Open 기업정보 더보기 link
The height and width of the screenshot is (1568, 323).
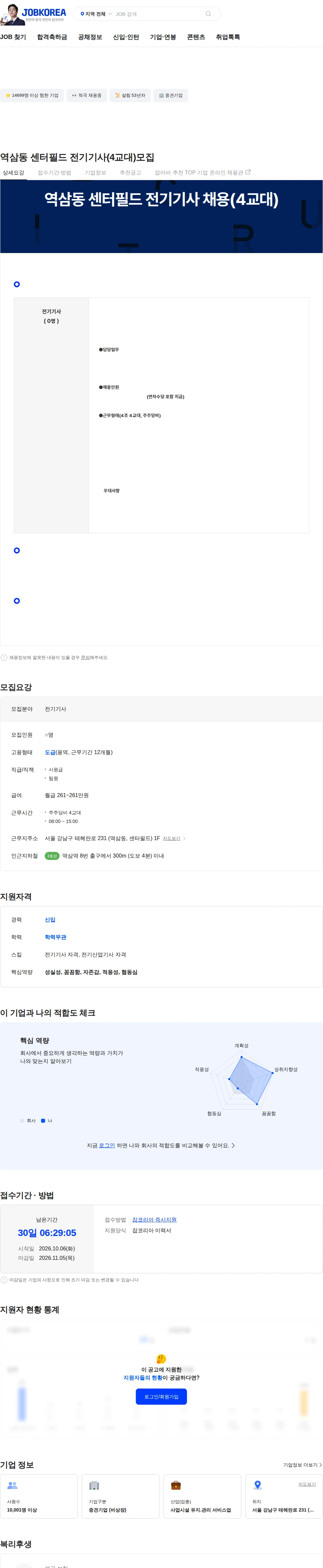[x=302, y=1465]
